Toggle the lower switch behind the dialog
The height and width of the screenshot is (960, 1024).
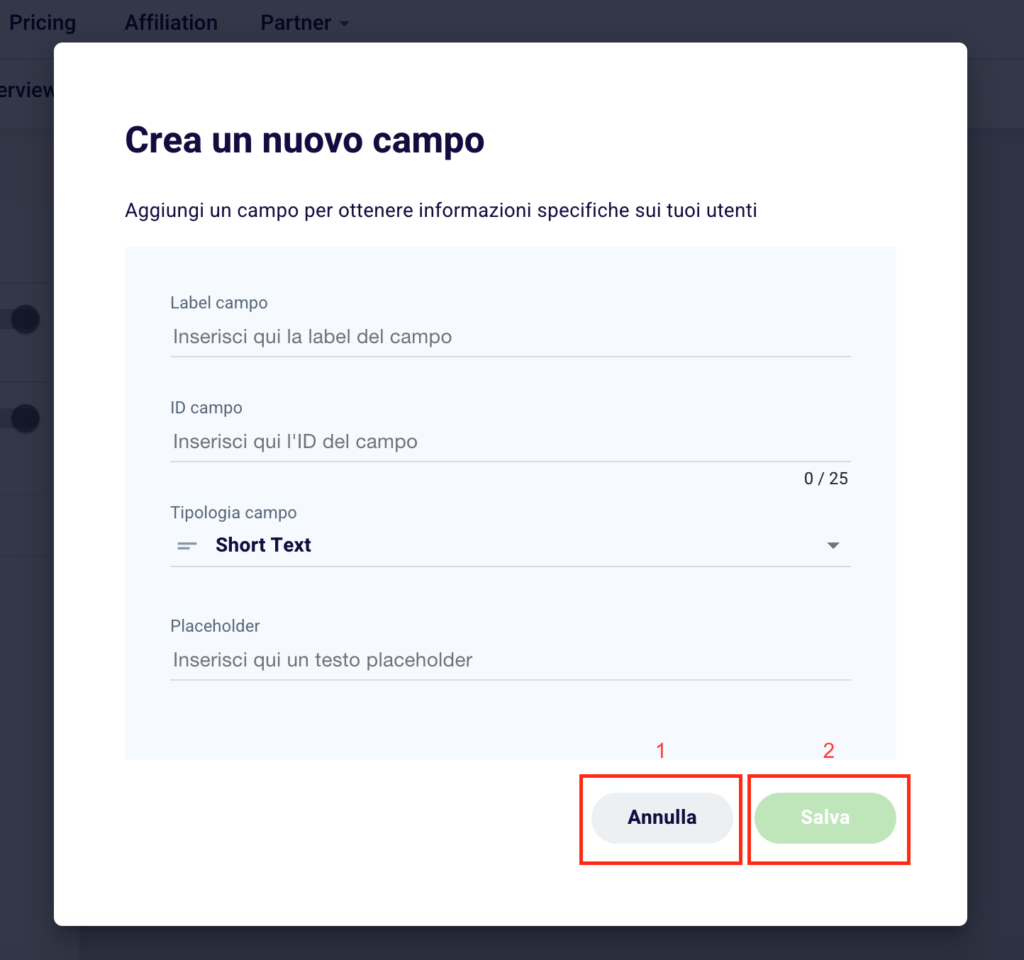coord(25,419)
